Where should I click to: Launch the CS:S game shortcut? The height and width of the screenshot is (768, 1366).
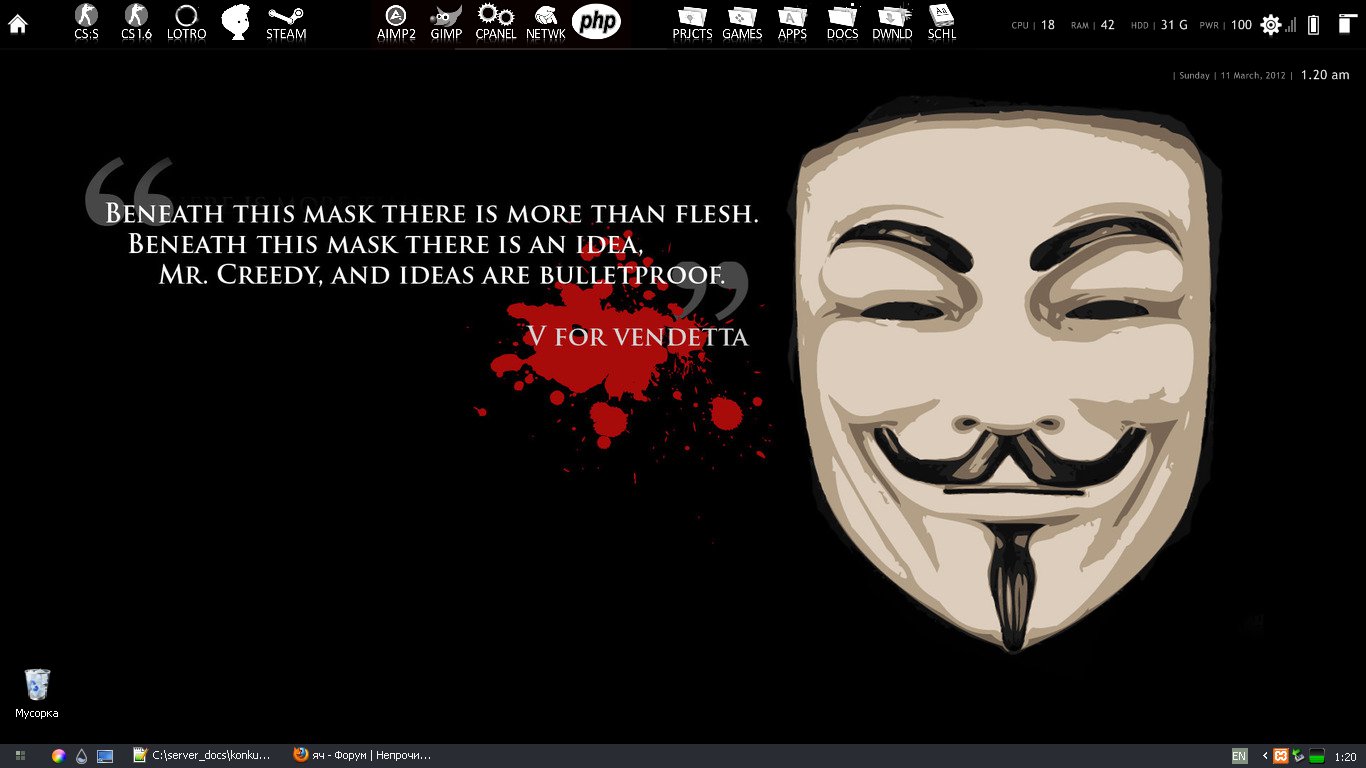tap(86, 22)
